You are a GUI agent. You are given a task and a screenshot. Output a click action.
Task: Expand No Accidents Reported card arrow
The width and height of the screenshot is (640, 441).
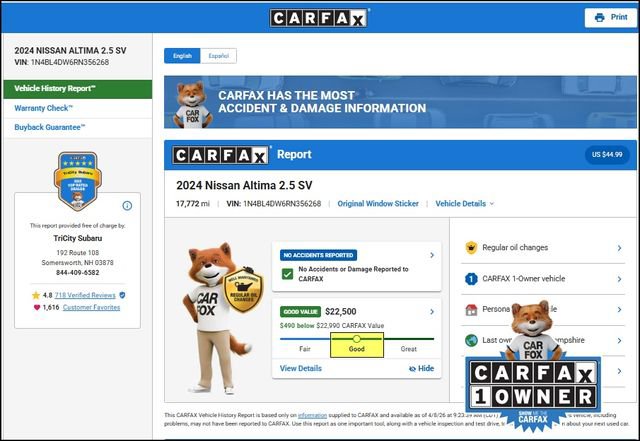[432, 255]
